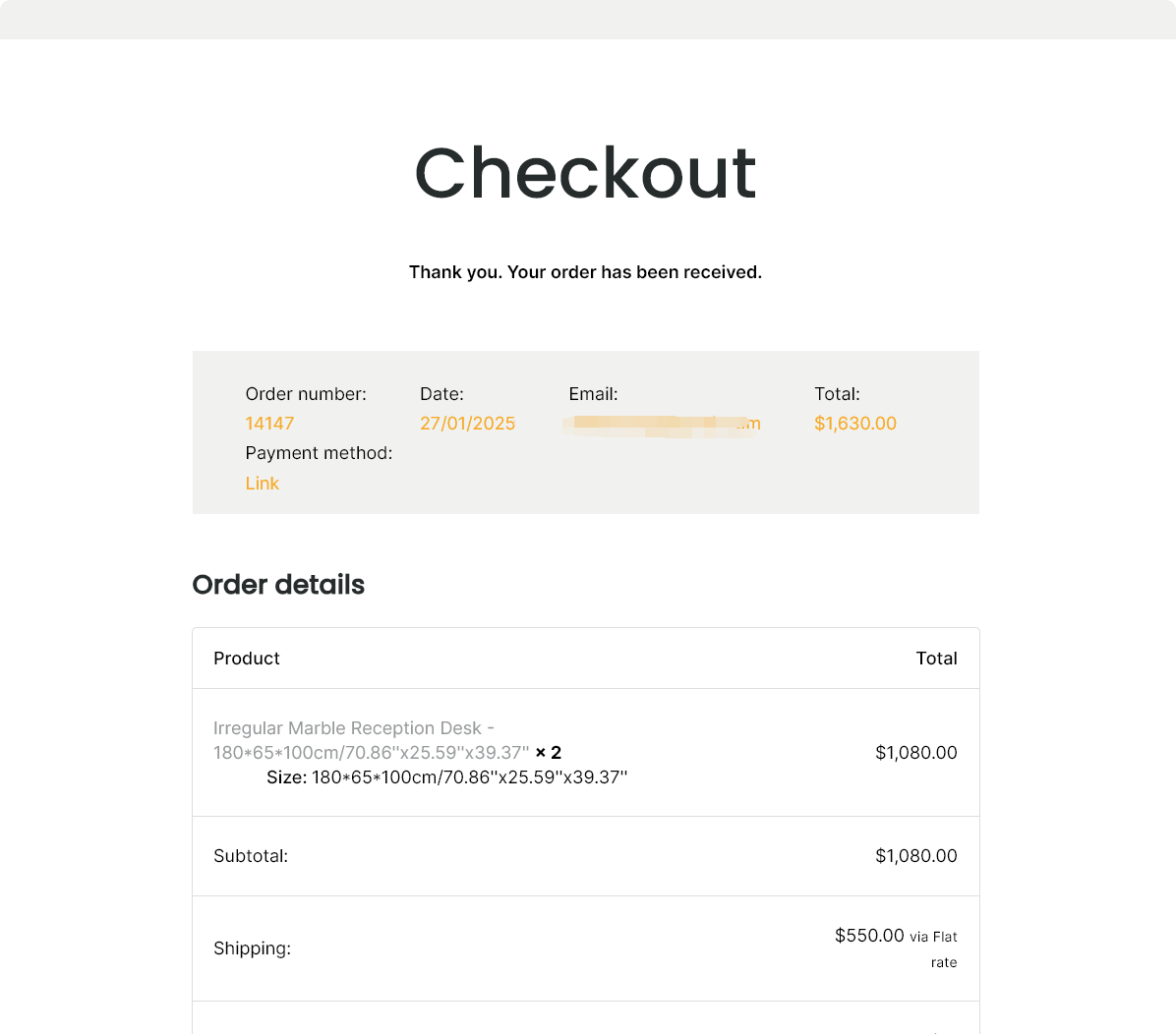Click the payment method value "Link"
The width and height of the screenshot is (1176, 1034).
click(x=263, y=484)
